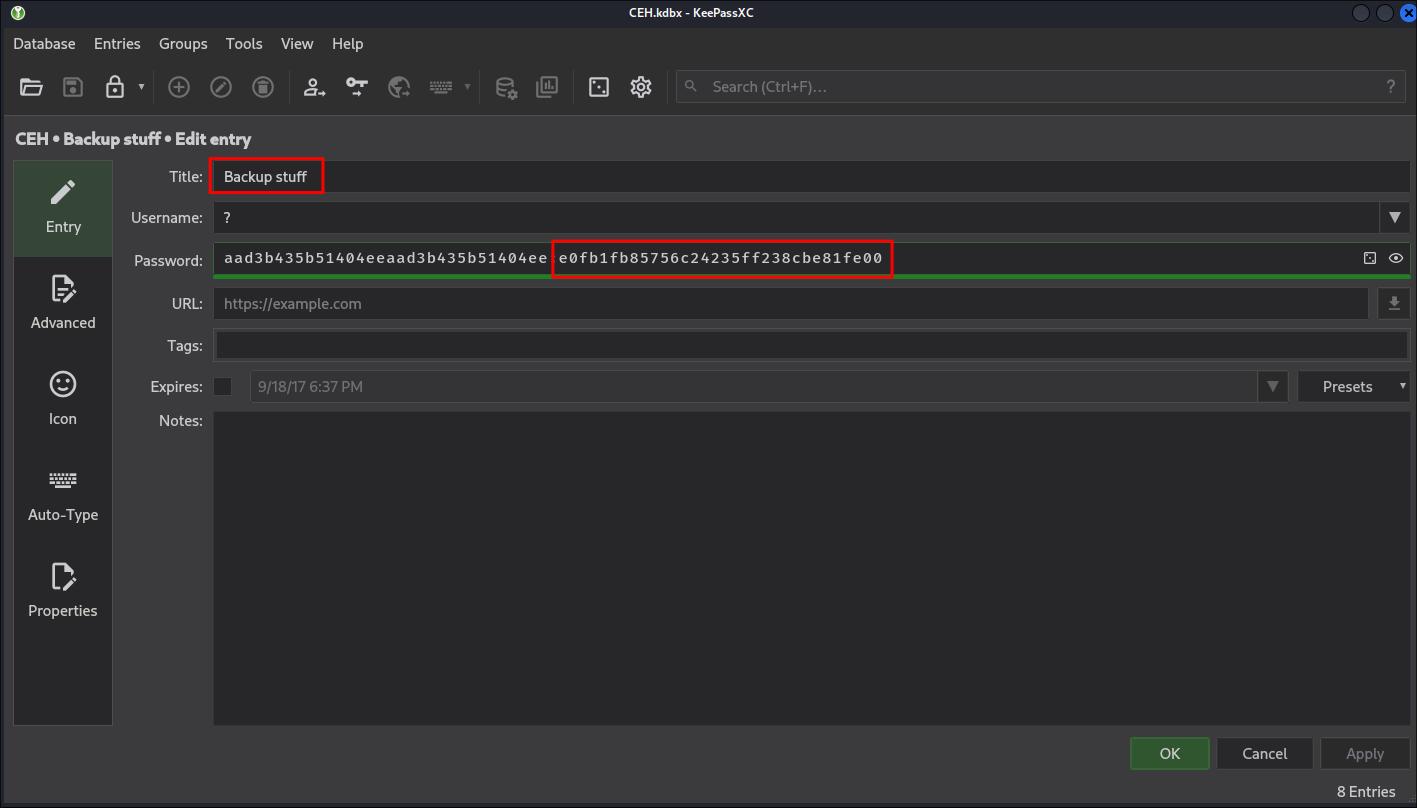Click the Delete entry trash icon

pyautogui.click(x=263, y=87)
